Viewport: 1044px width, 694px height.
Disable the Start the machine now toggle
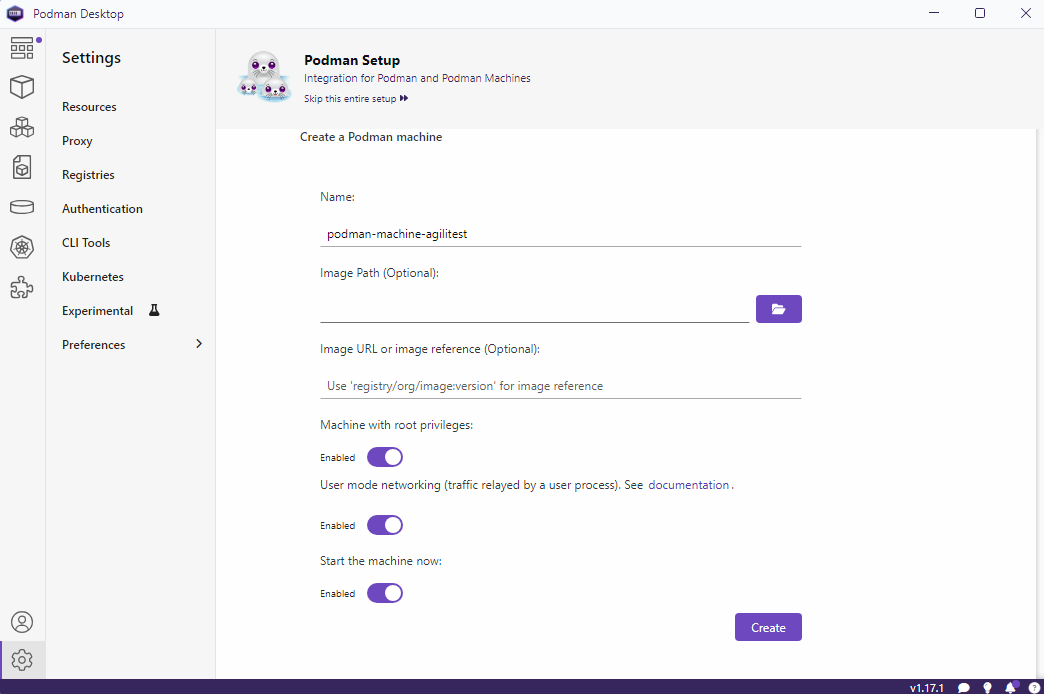coord(385,593)
